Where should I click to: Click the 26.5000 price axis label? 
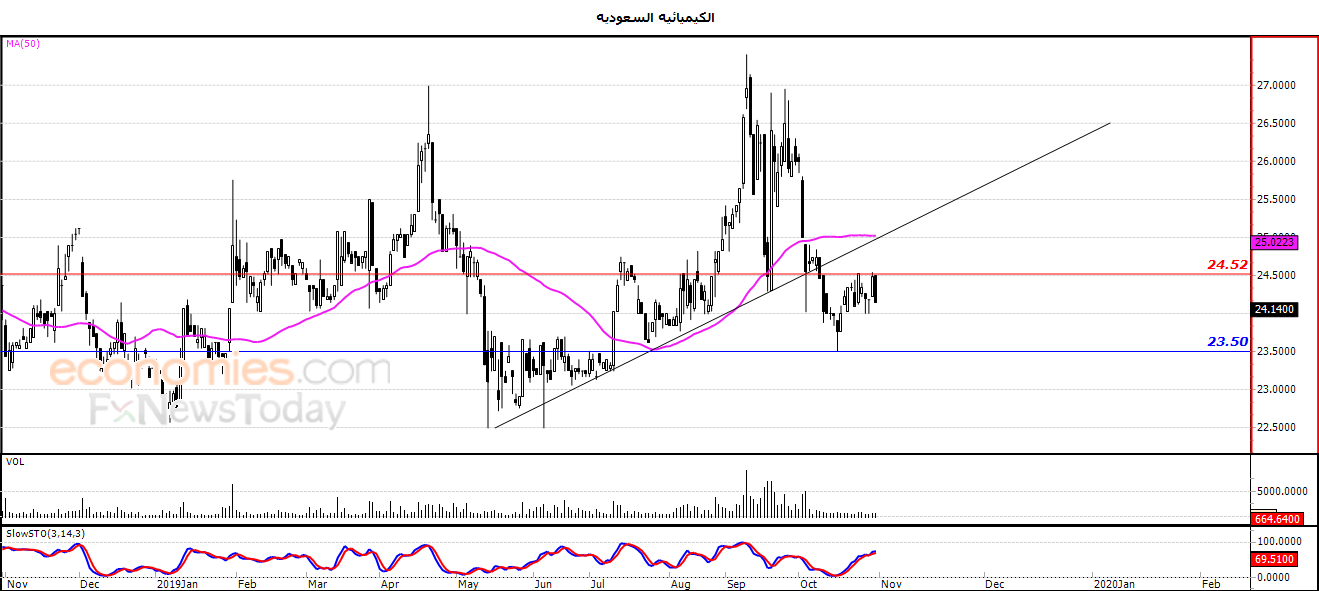(x=1275, y=123)
